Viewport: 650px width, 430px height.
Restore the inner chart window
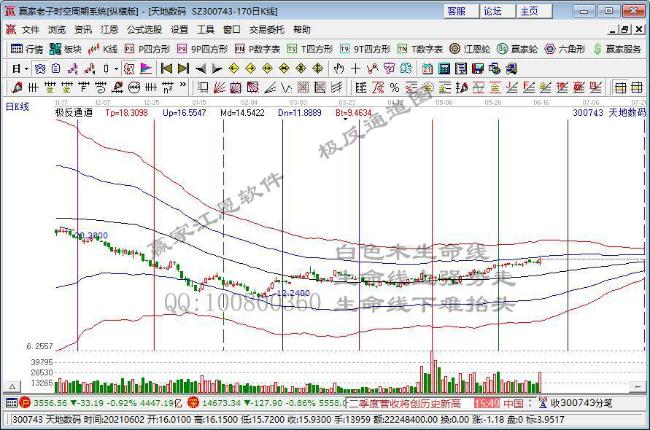click(625, 29)
